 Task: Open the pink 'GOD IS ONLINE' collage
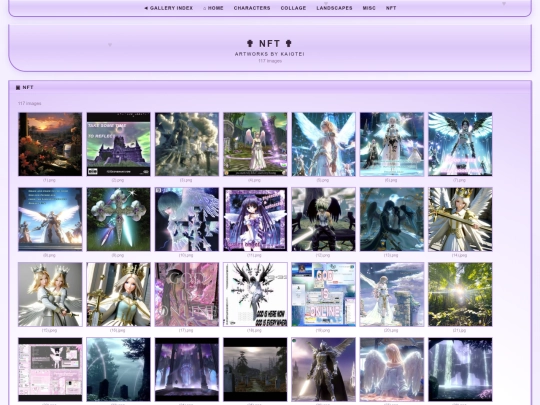[187, 294]
